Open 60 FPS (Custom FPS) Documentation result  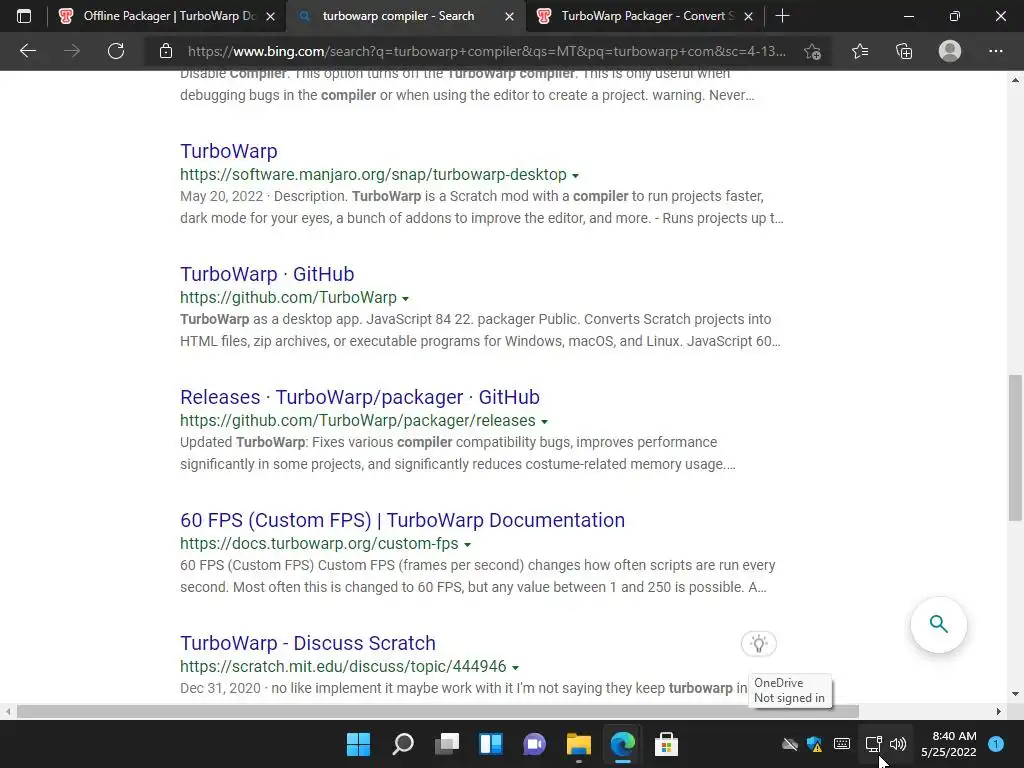point(402,520)
